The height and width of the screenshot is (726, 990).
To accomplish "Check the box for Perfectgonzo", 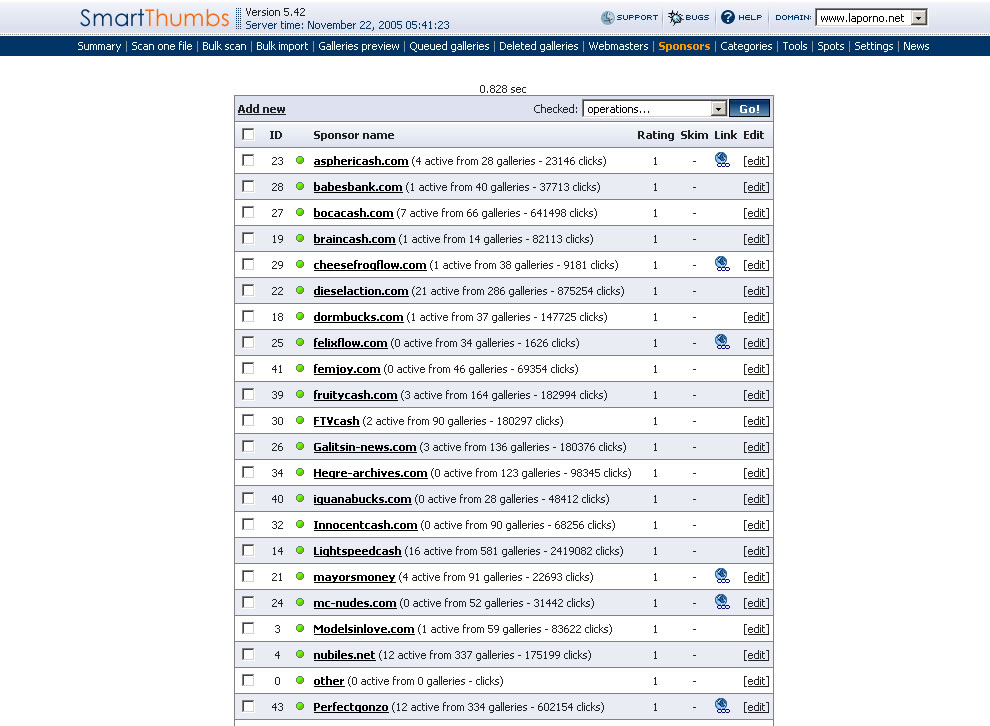I will [248, 706].
